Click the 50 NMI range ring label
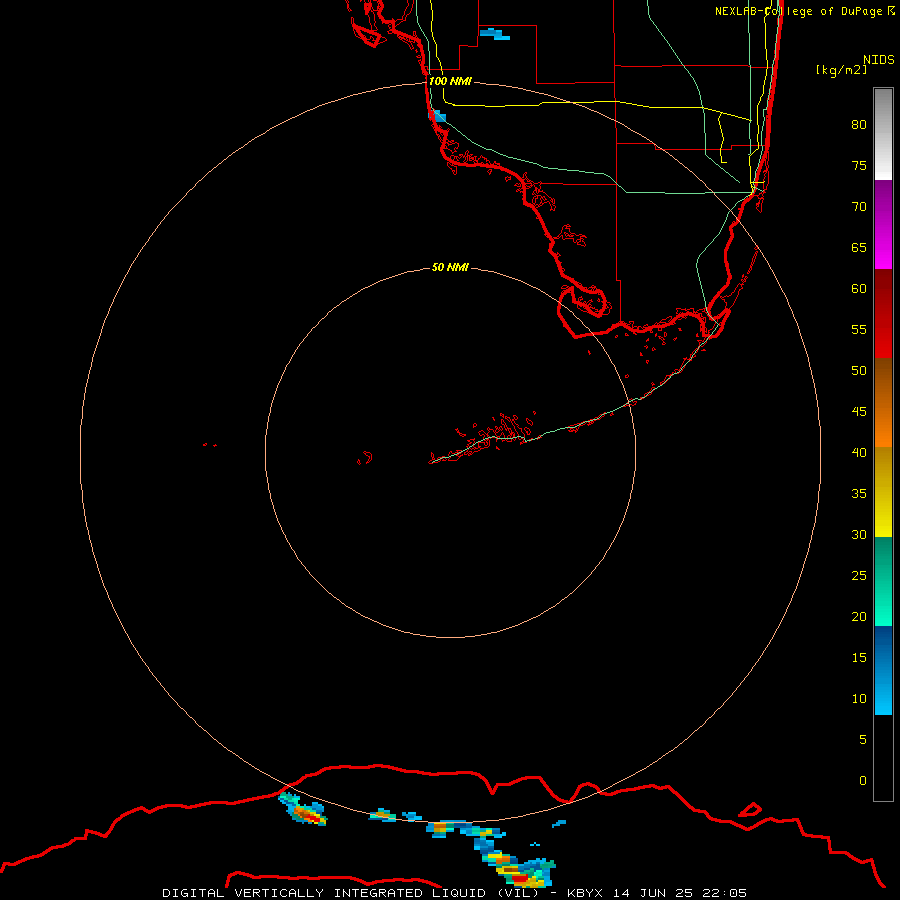Screen dimensions: 900x900 coord(450,267)
